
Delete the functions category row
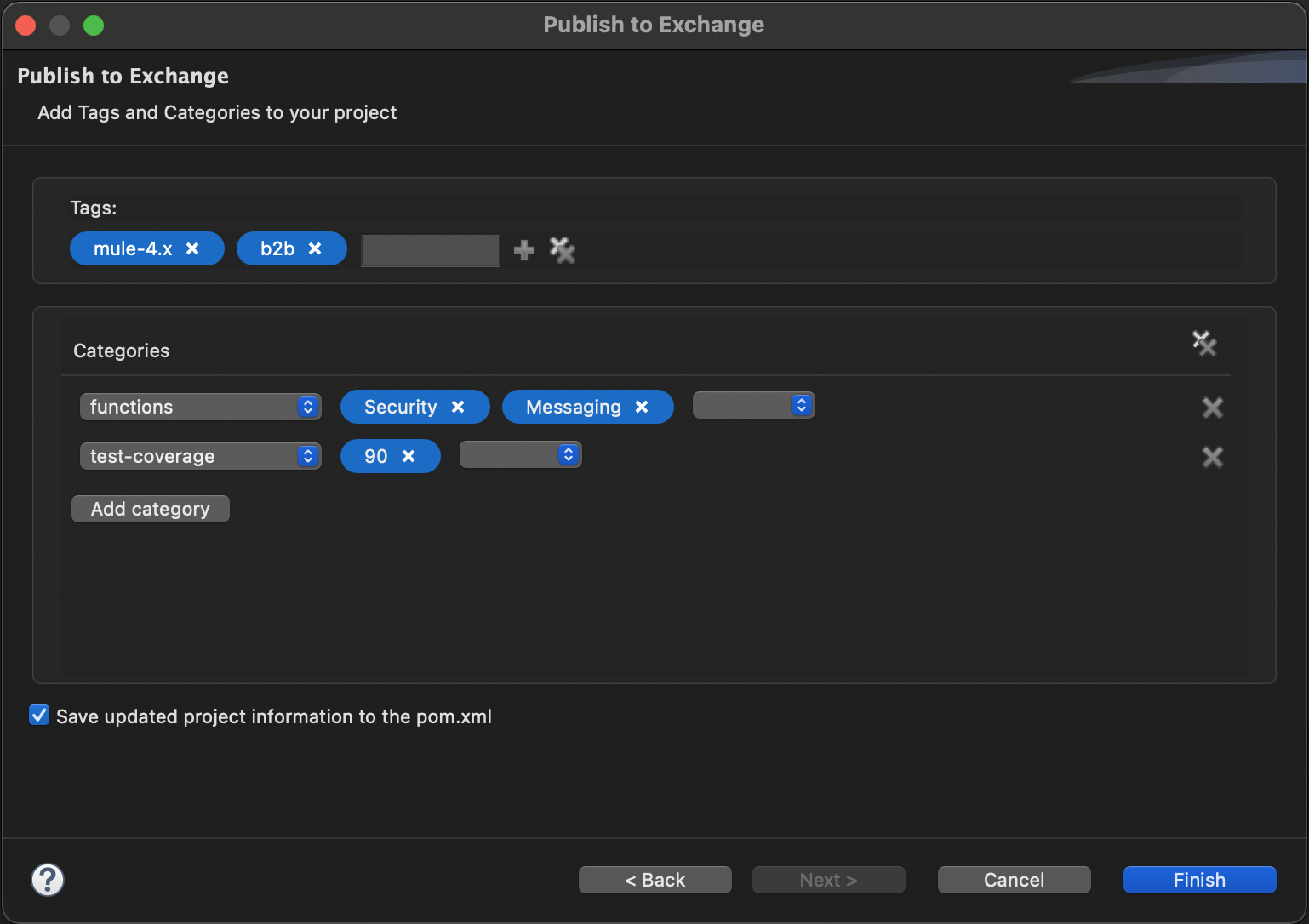point(1212,408)
